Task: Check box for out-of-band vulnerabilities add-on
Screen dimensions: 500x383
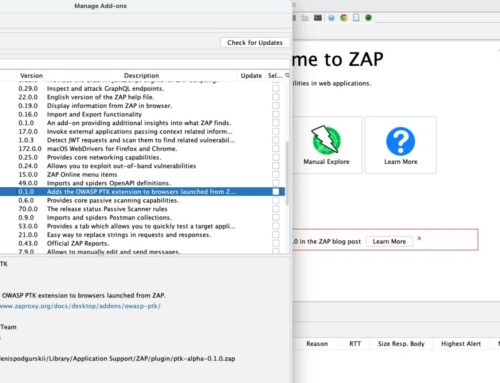Action: 276,166
